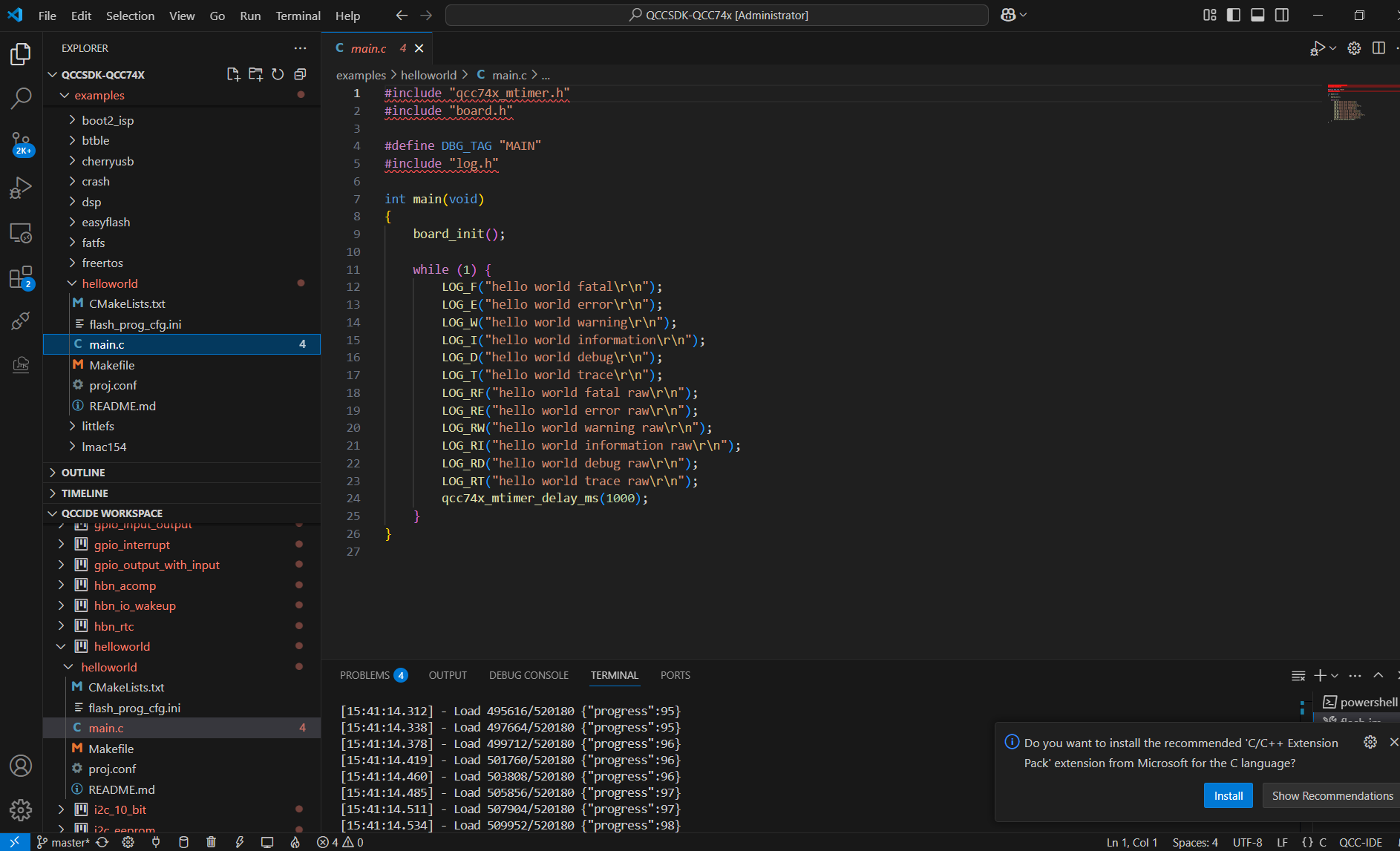Open new terminal launch profile dropdown
The height and width of the screenshot is (851, 1400).
pyautogui.click(x=1335, y=675)
